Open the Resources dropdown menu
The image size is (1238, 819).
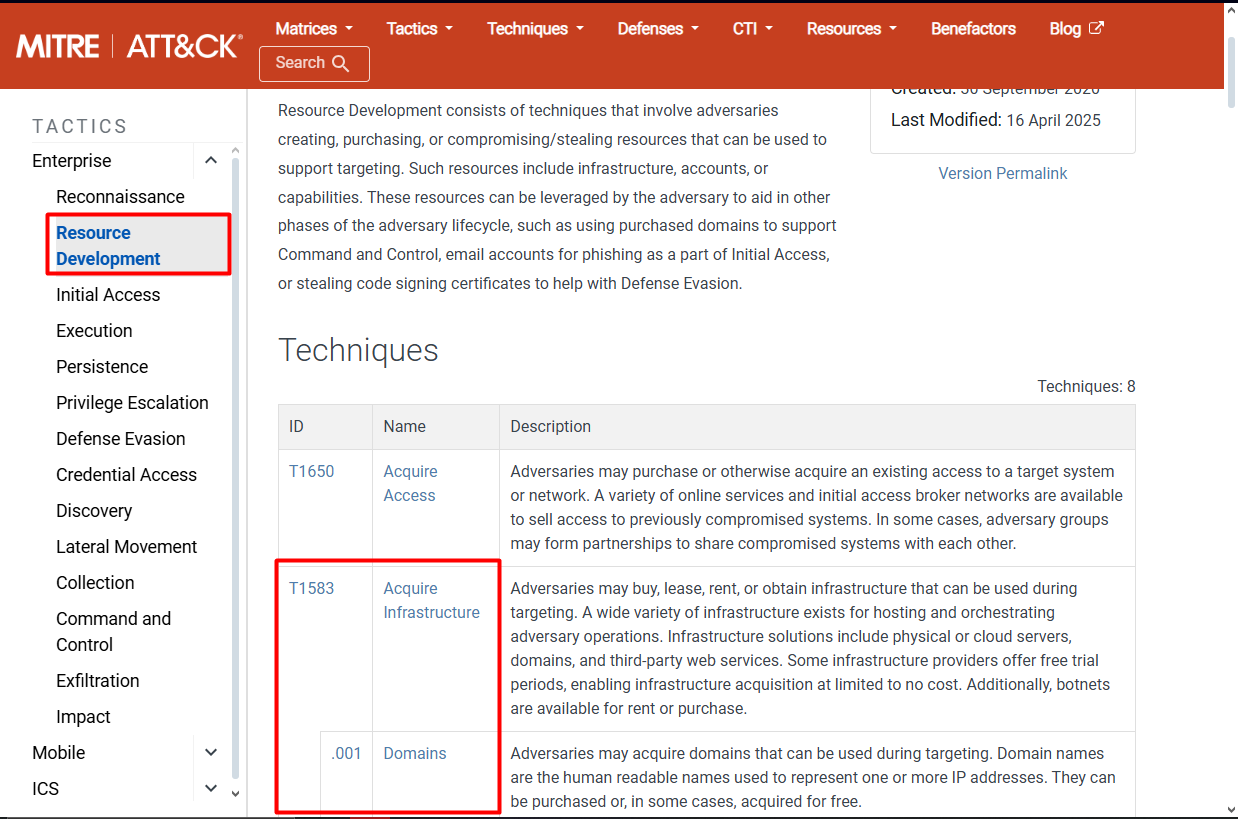pos(852,28)
